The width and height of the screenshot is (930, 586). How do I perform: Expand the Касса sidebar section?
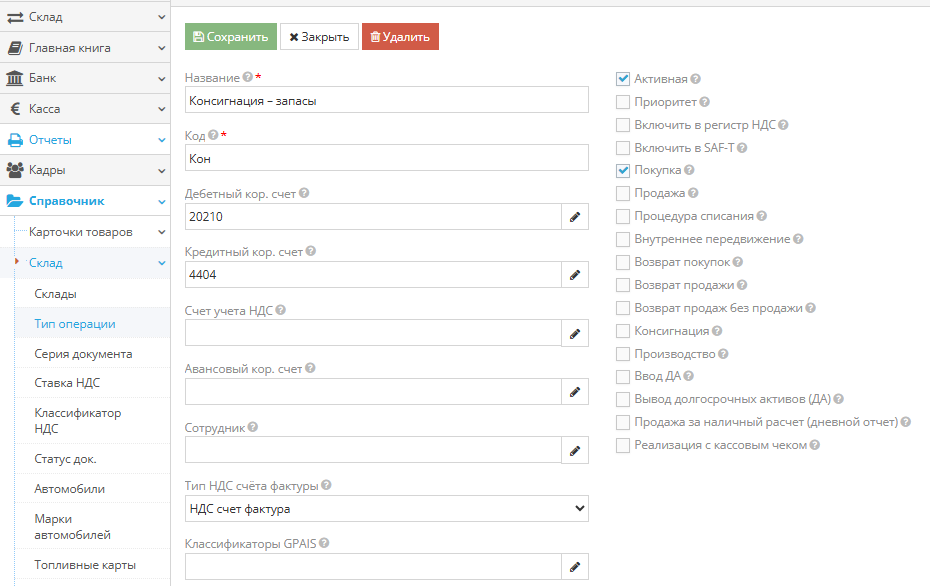(84, 109)
